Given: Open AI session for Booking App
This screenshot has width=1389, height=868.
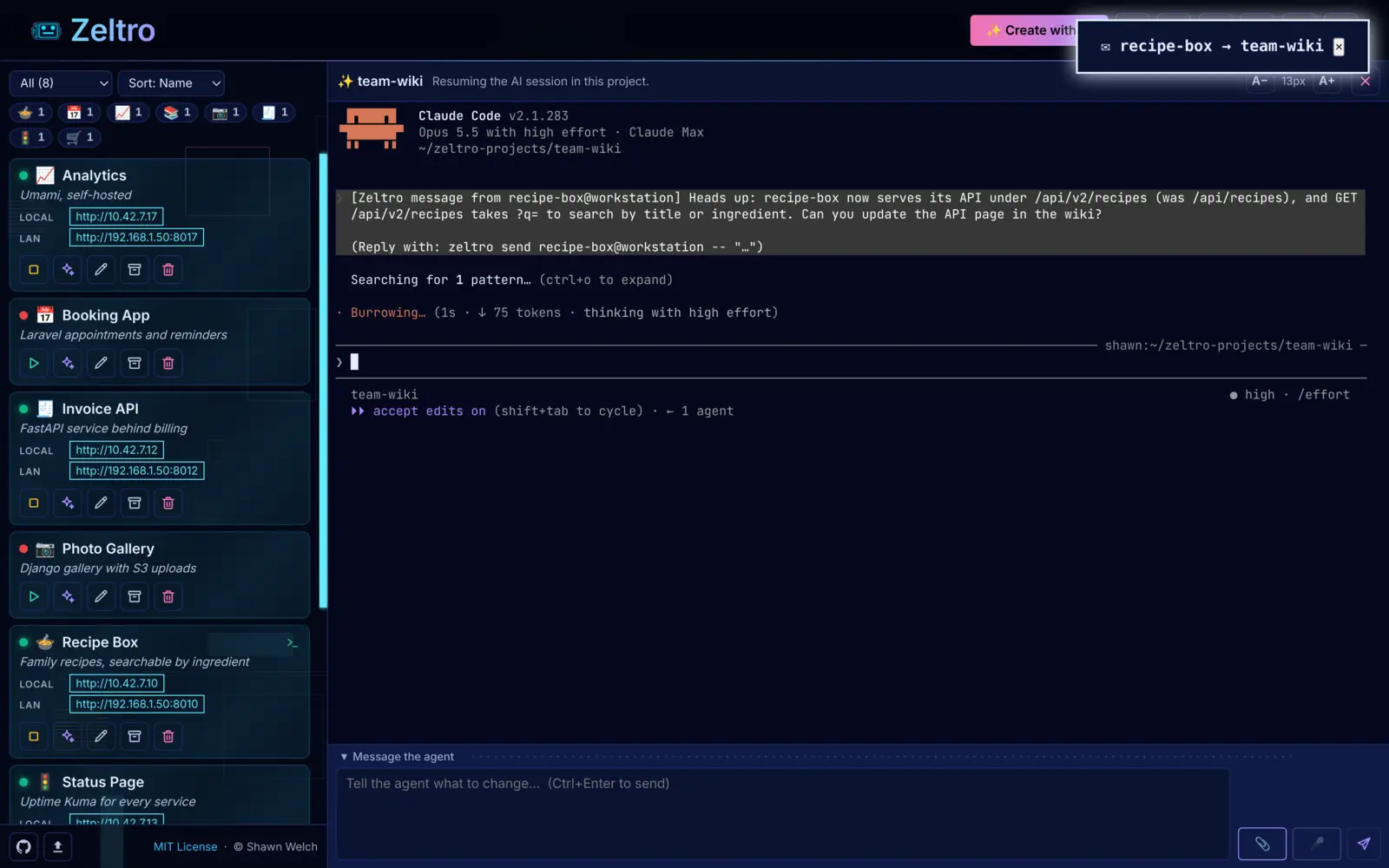Looking at the screenshot, I should click(68, 364).
